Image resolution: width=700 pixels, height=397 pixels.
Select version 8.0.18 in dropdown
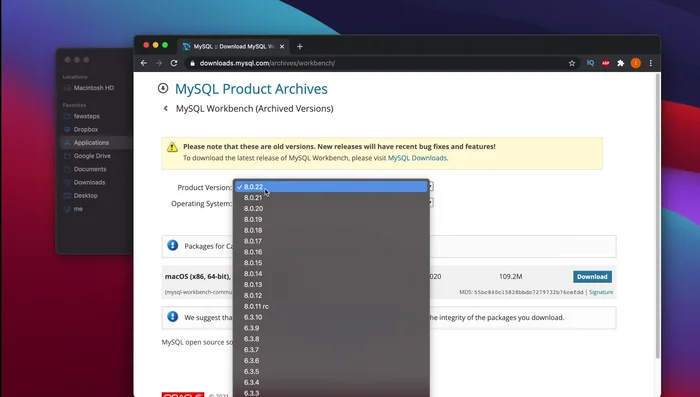pos(331,230)
